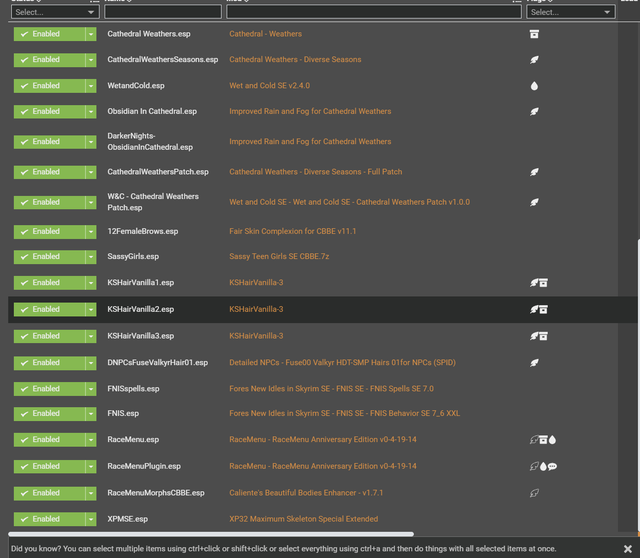
Task: Click the archive flag on RaceMenu.esp
Action: (543, 440)
